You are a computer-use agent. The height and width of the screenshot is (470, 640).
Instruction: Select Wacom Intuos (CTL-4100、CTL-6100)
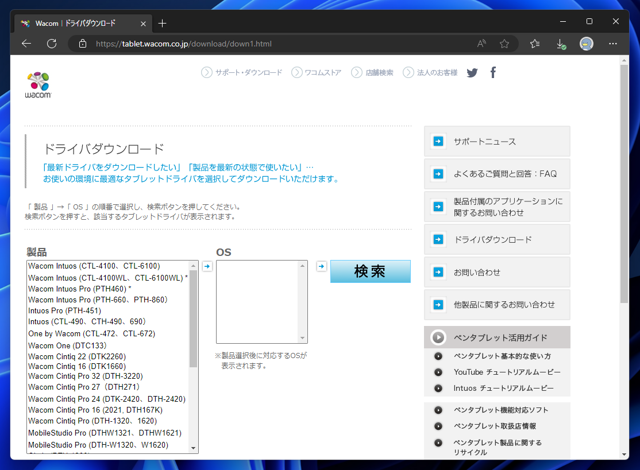94,266
